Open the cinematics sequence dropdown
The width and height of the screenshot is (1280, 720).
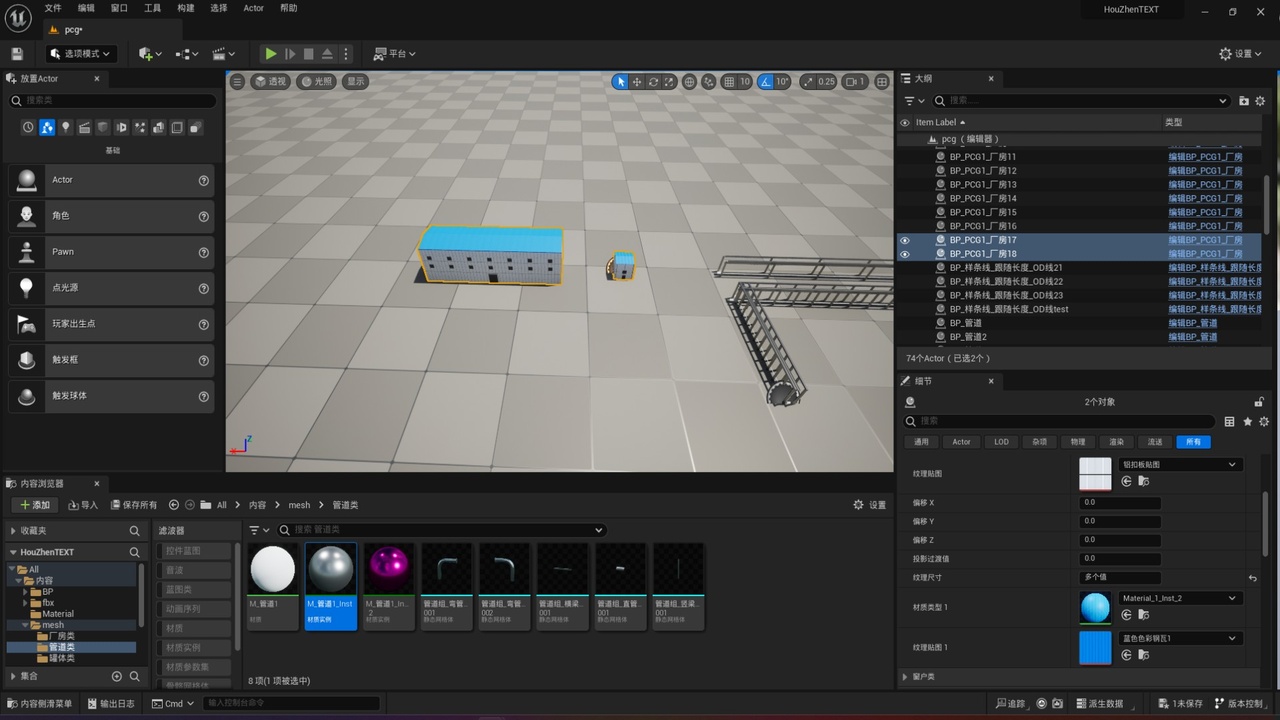pos(223,54)
